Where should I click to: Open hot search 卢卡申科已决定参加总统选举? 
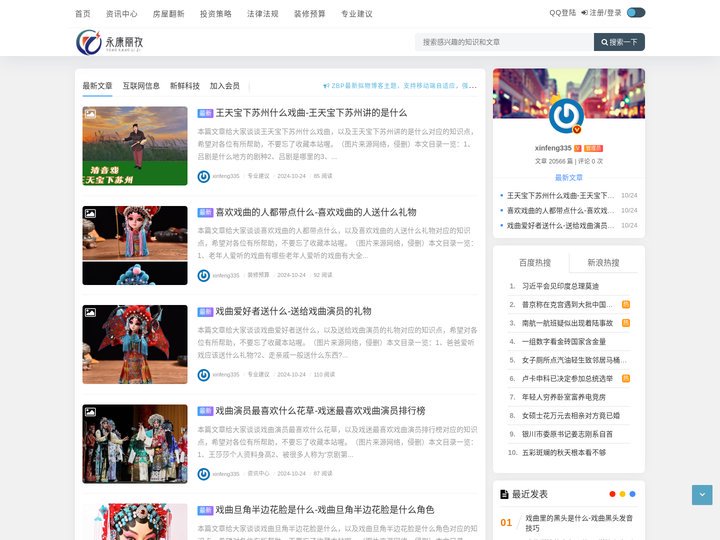[567, 379]
